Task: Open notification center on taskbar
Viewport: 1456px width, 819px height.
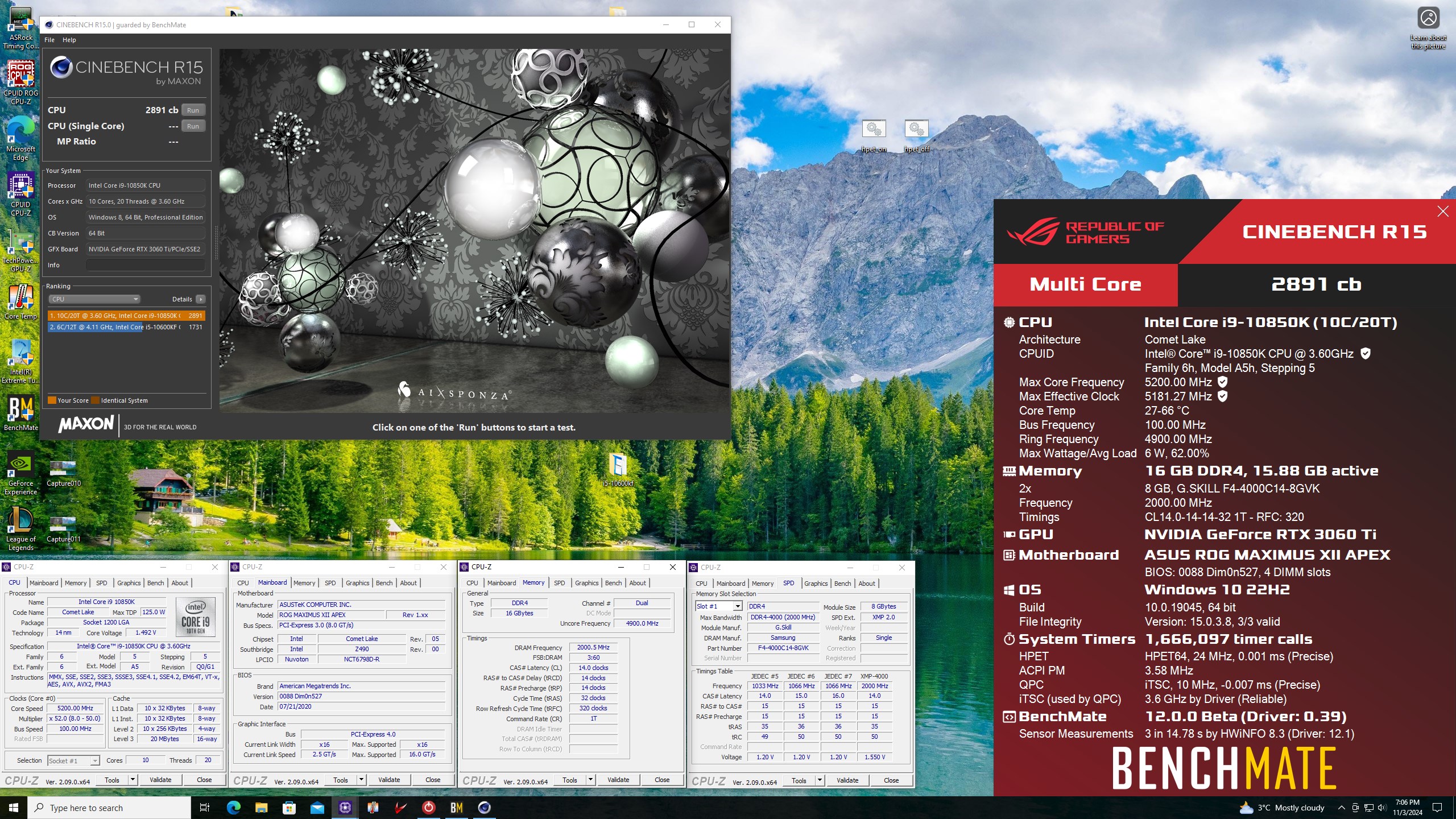Action: pyautogui.click(x=1437, y=808)
